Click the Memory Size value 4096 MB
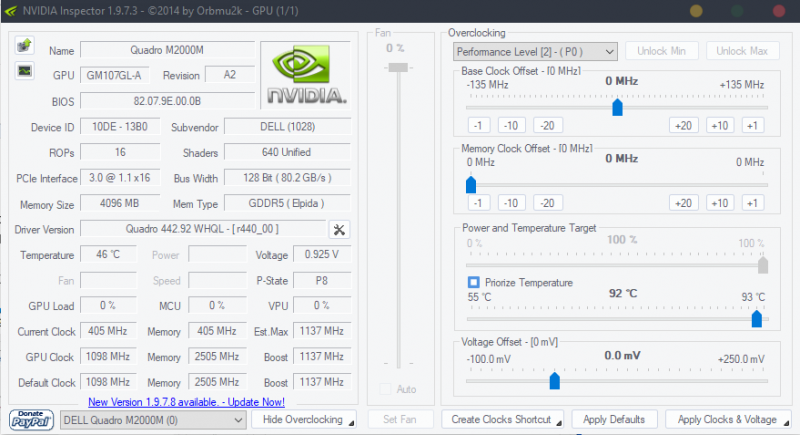Screen dimensions: 800x435 pyautogui.click(x=120, y=203)
